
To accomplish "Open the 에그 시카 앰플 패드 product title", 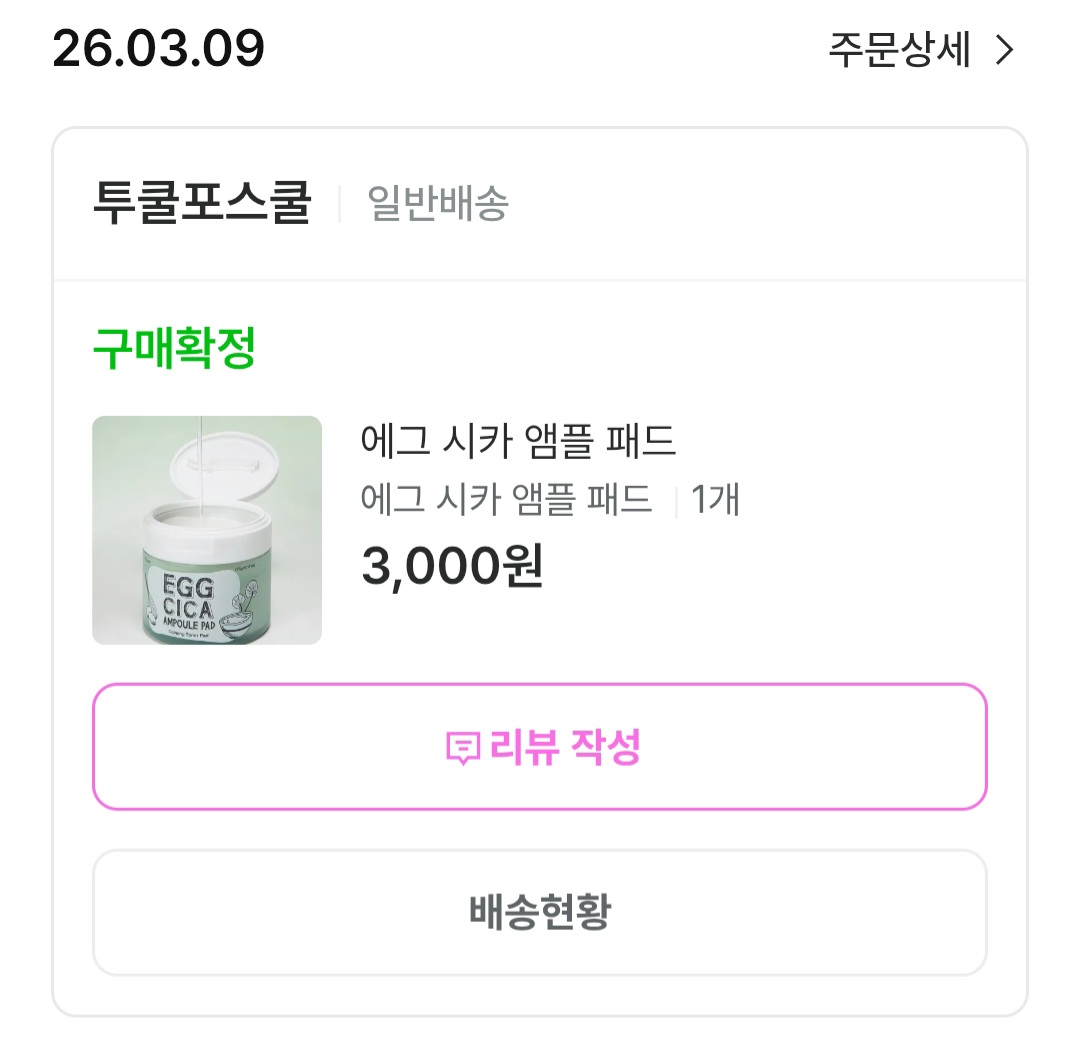I will coord(519,440).
